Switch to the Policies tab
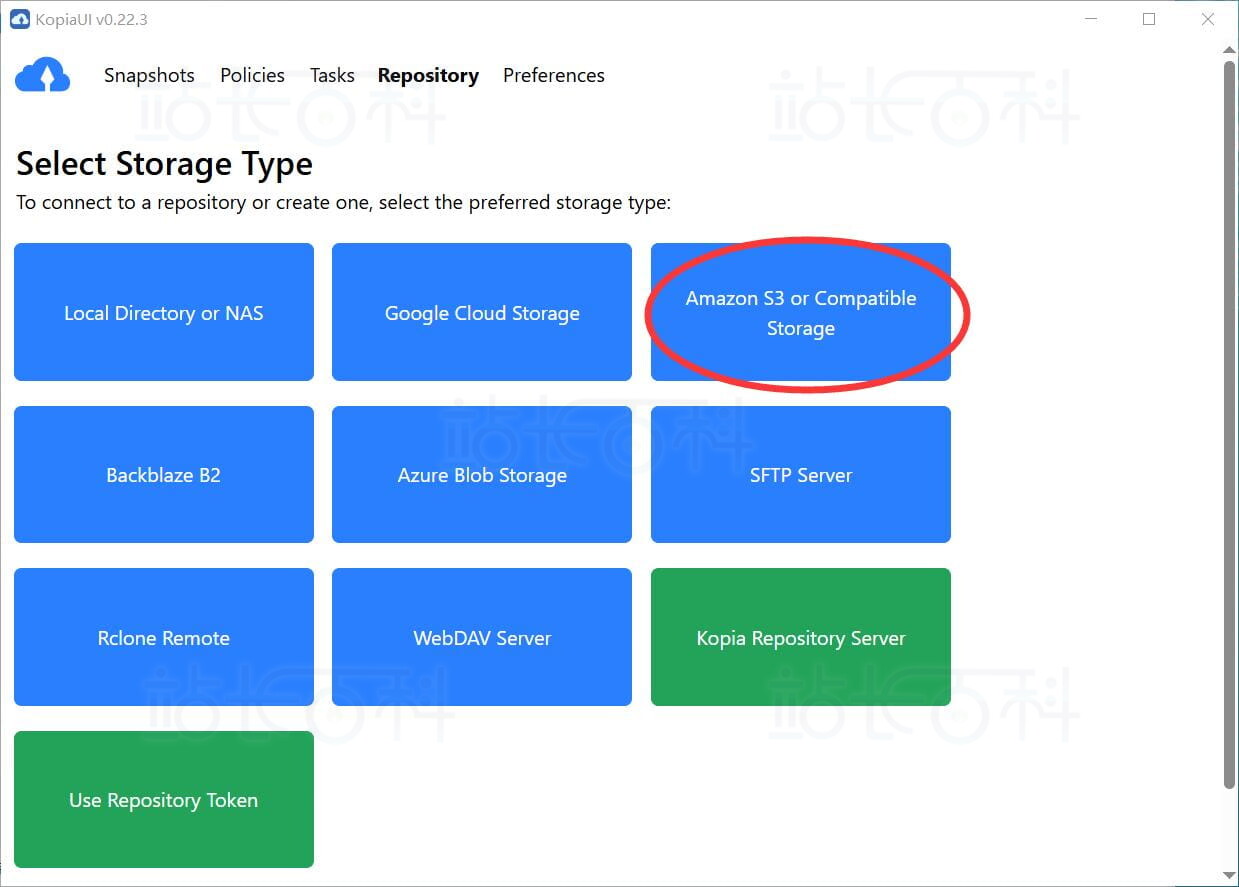The image size is (1239, 887). click(252, 75)
